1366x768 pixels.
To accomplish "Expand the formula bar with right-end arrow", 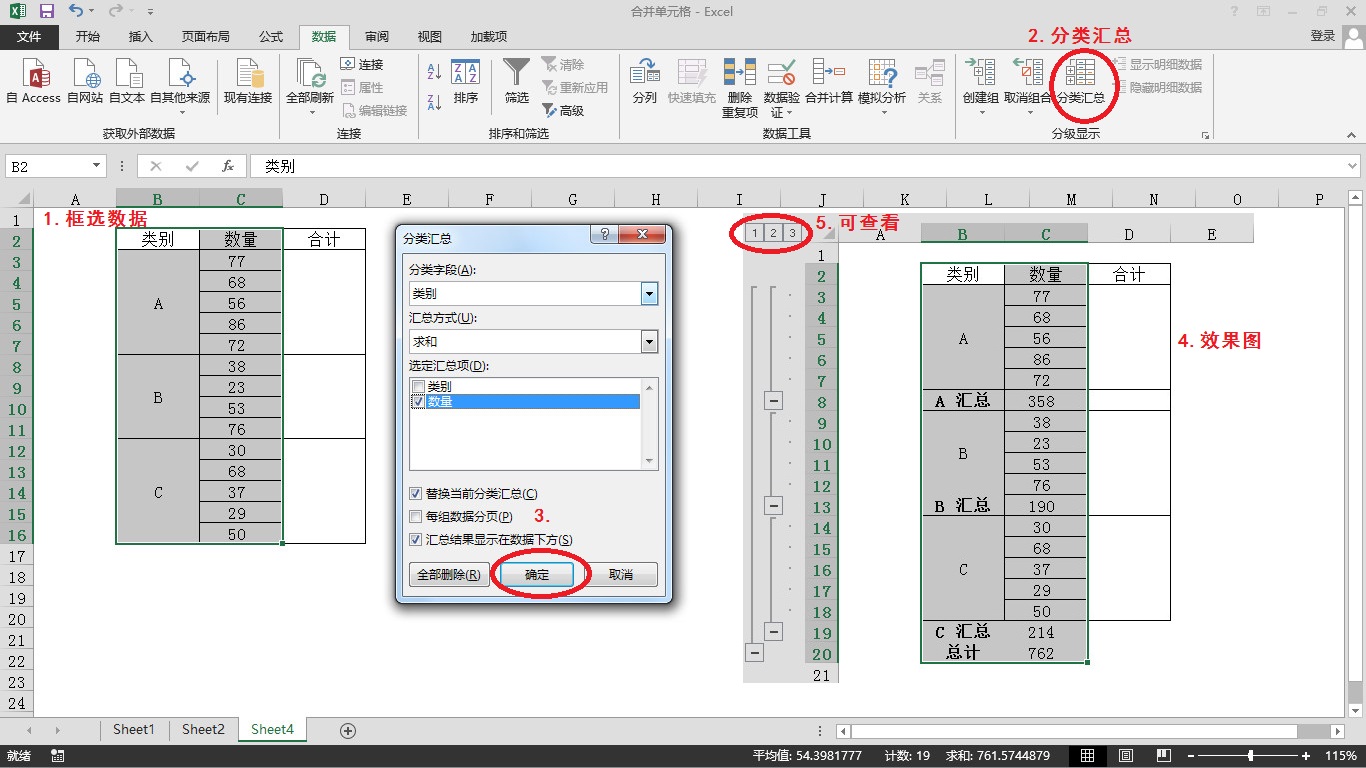I will (1353, 166).
